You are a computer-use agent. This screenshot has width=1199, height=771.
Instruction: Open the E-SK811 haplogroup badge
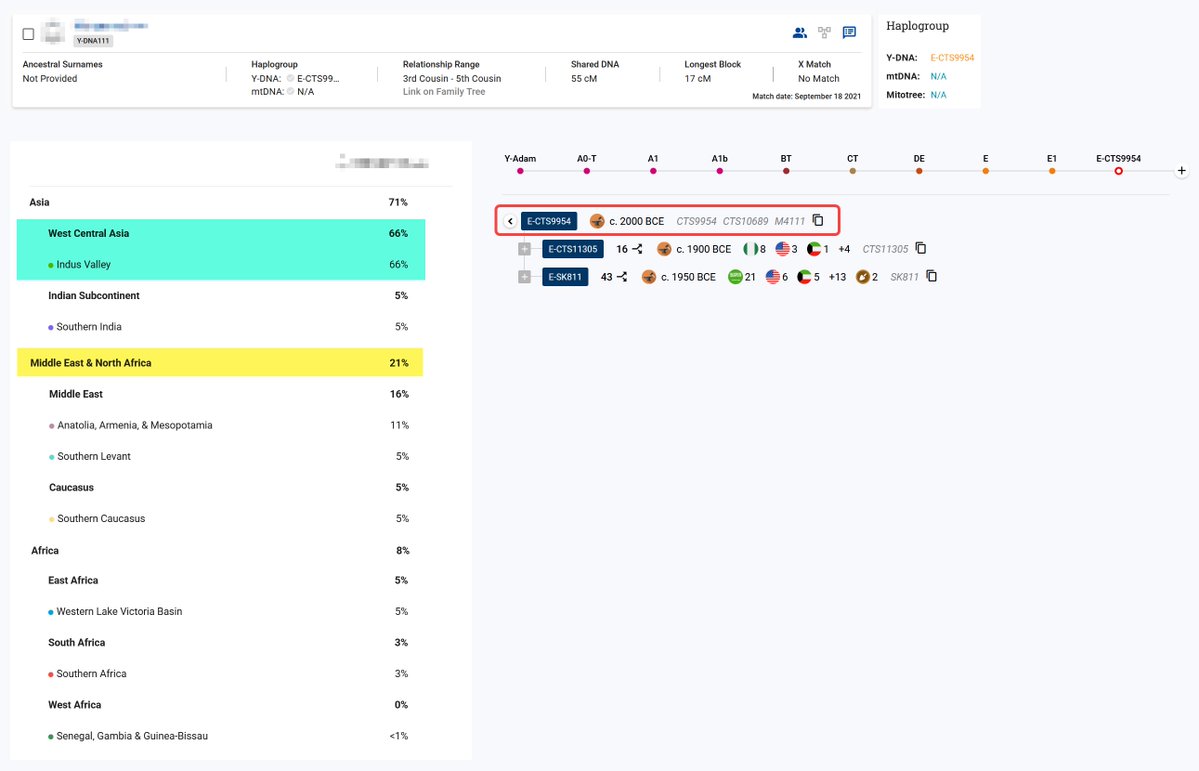[565, 277]
